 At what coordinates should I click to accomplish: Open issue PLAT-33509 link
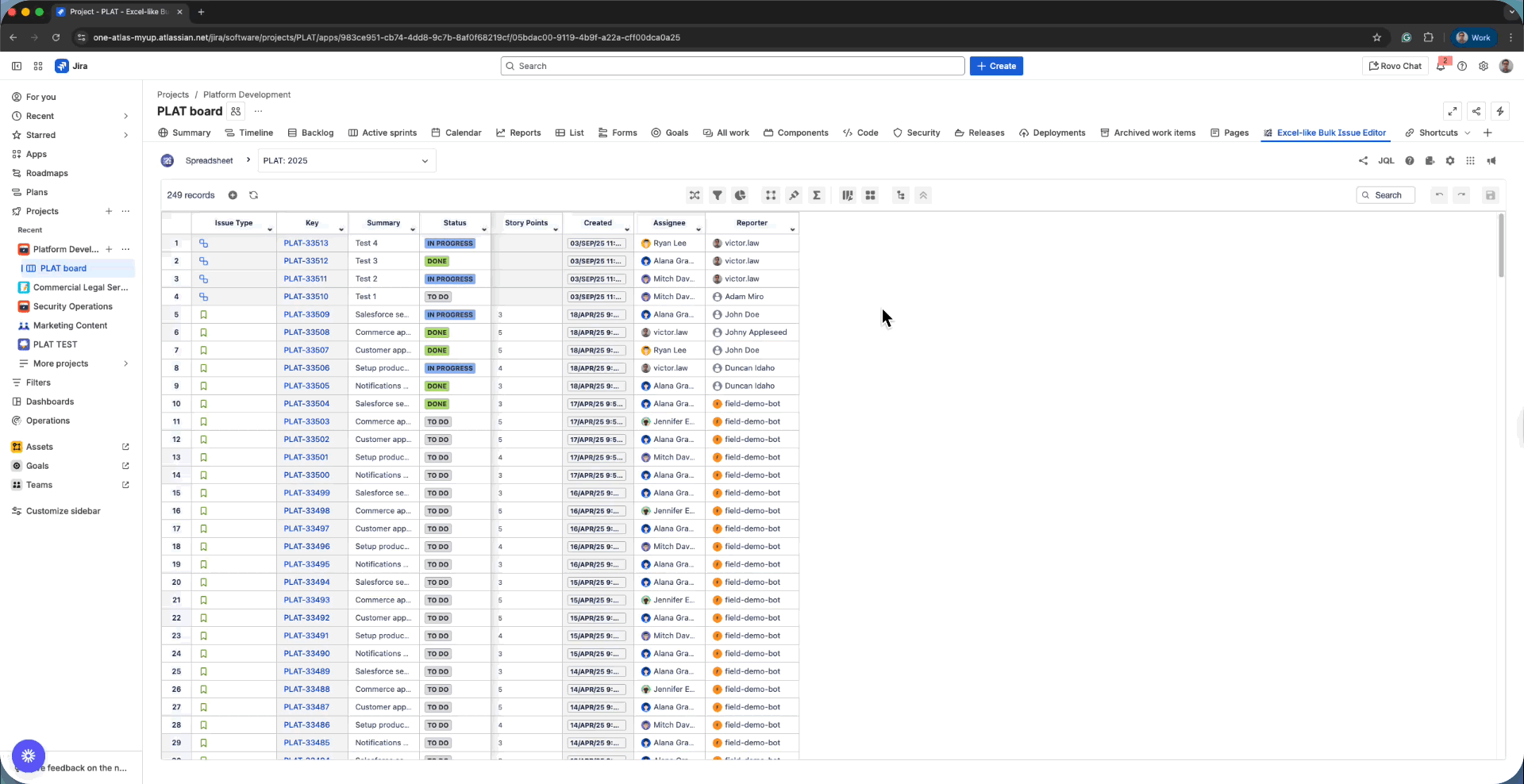pyautogui.click(x=306, y=314)
